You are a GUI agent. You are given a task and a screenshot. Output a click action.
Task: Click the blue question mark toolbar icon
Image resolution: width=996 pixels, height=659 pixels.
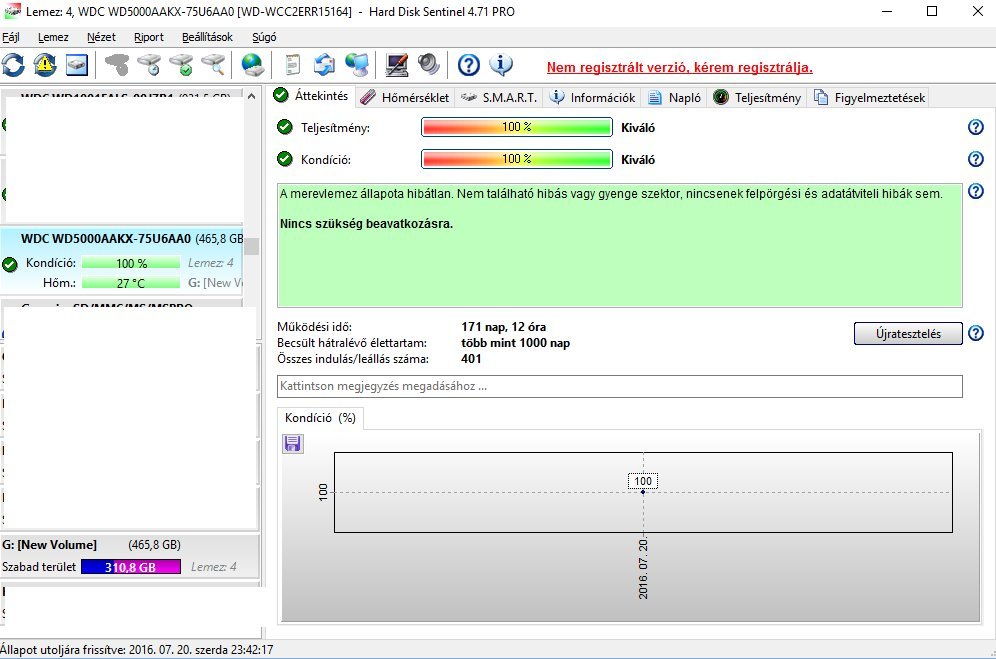[469, 65]
